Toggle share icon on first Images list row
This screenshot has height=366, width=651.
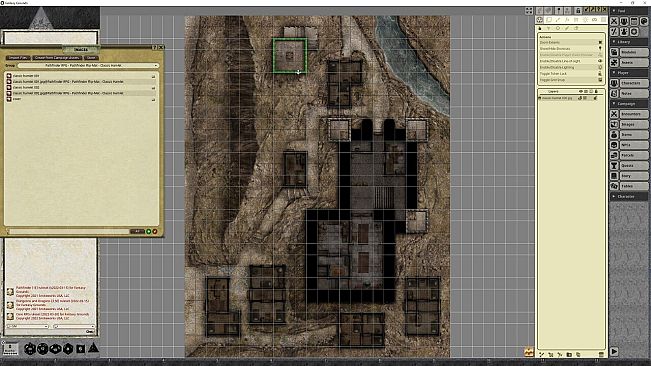tap(153, 76)
